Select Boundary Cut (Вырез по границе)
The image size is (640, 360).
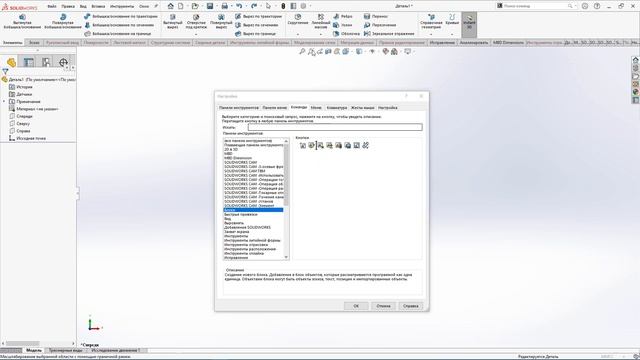coord(256,34)
